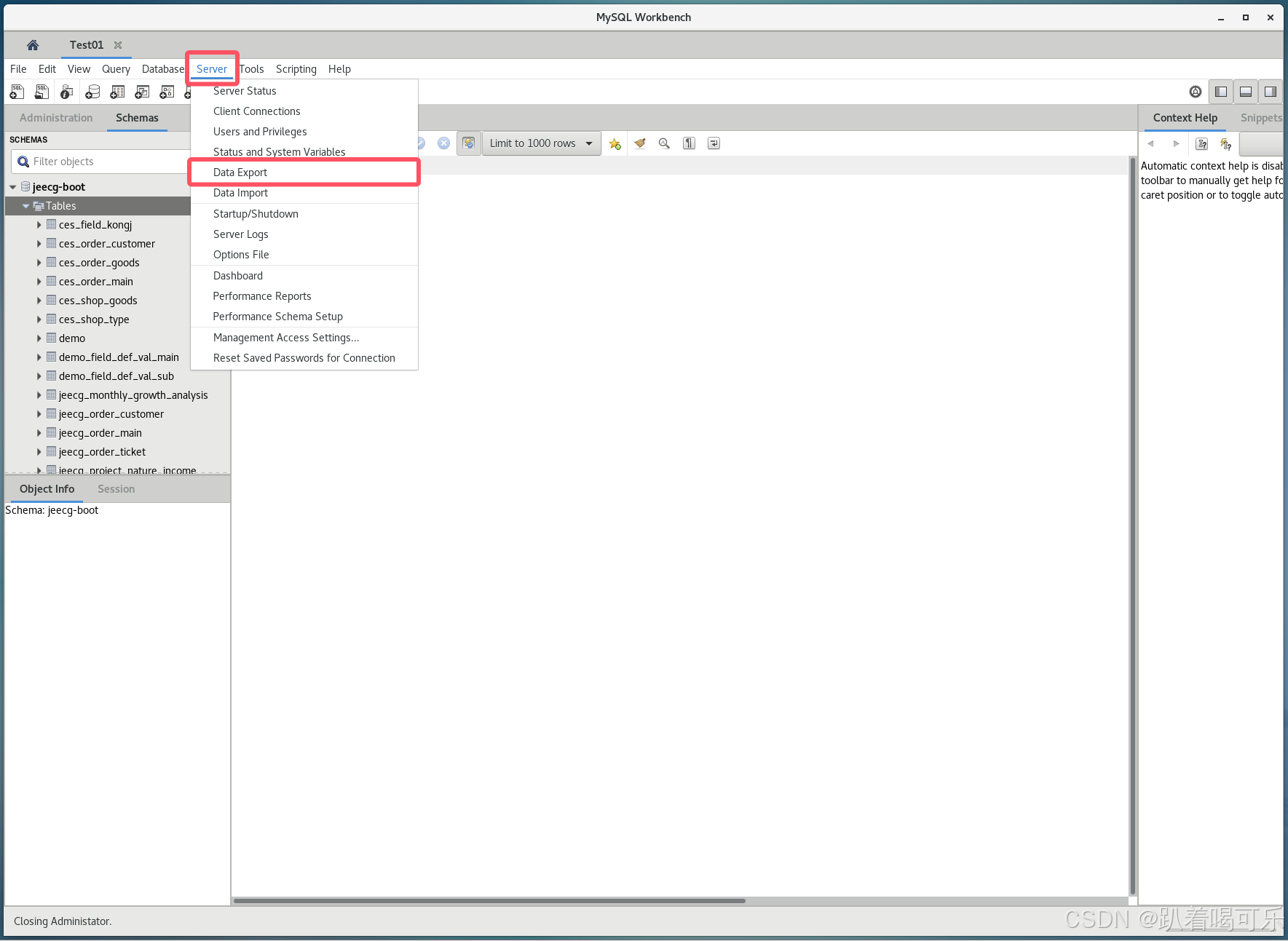
Task: Select the ces_order_goods table row
Action: tap(98, 263)
